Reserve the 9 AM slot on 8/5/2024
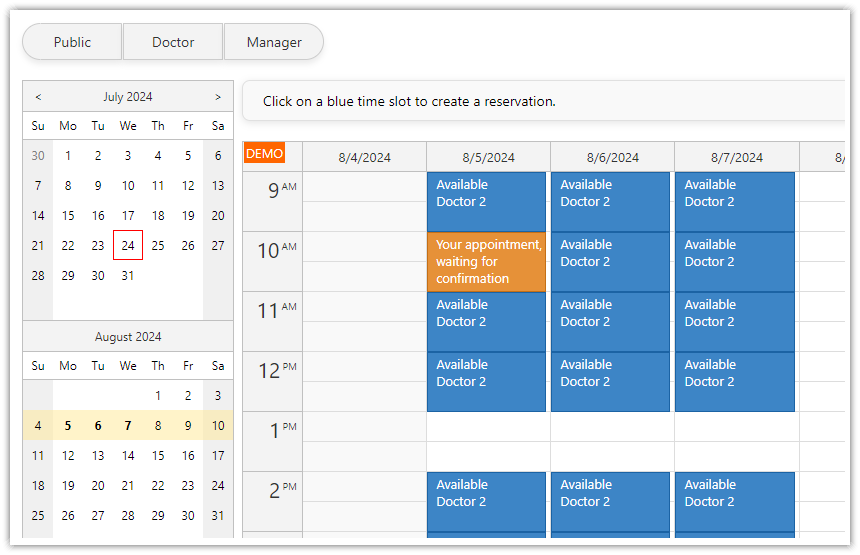This screenshot has width=860, height=555. tap(486, 202)
